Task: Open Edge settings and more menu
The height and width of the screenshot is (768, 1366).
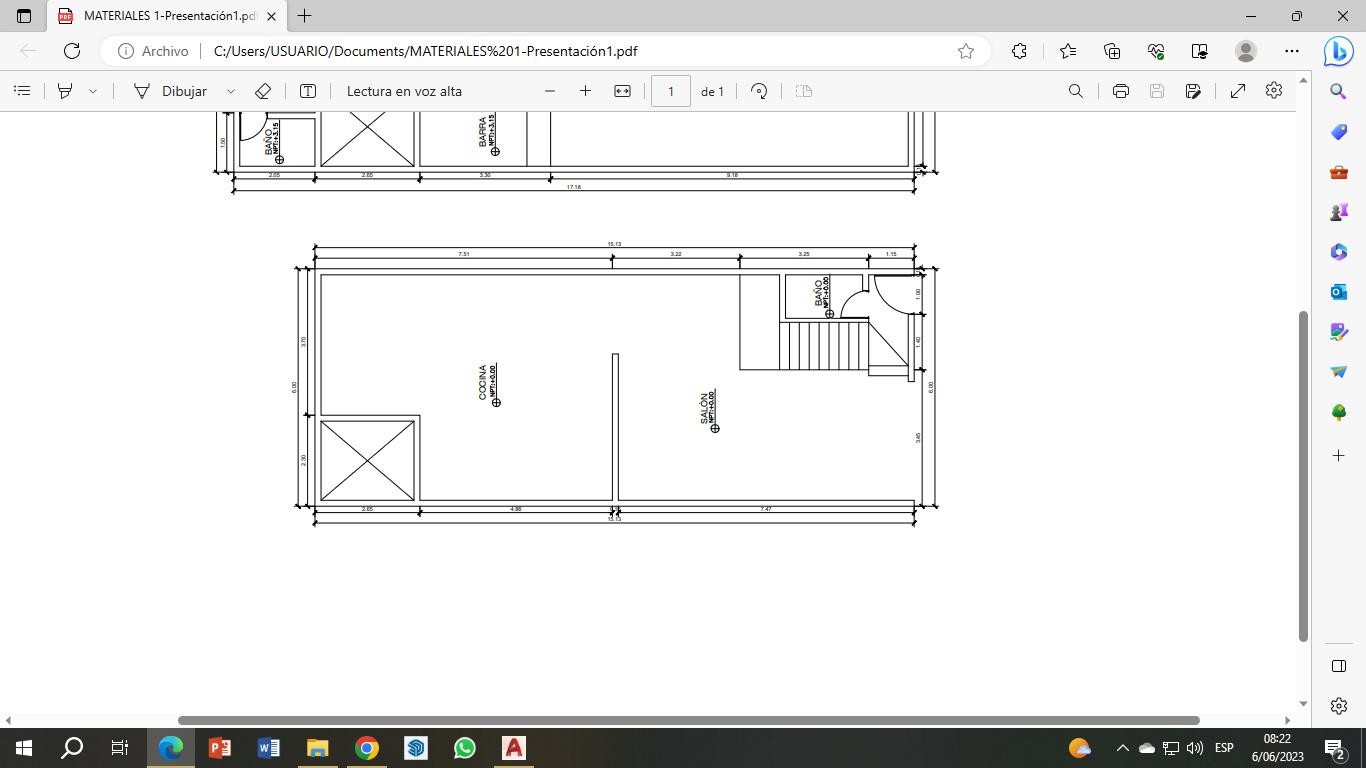Action: (1292, 51)
